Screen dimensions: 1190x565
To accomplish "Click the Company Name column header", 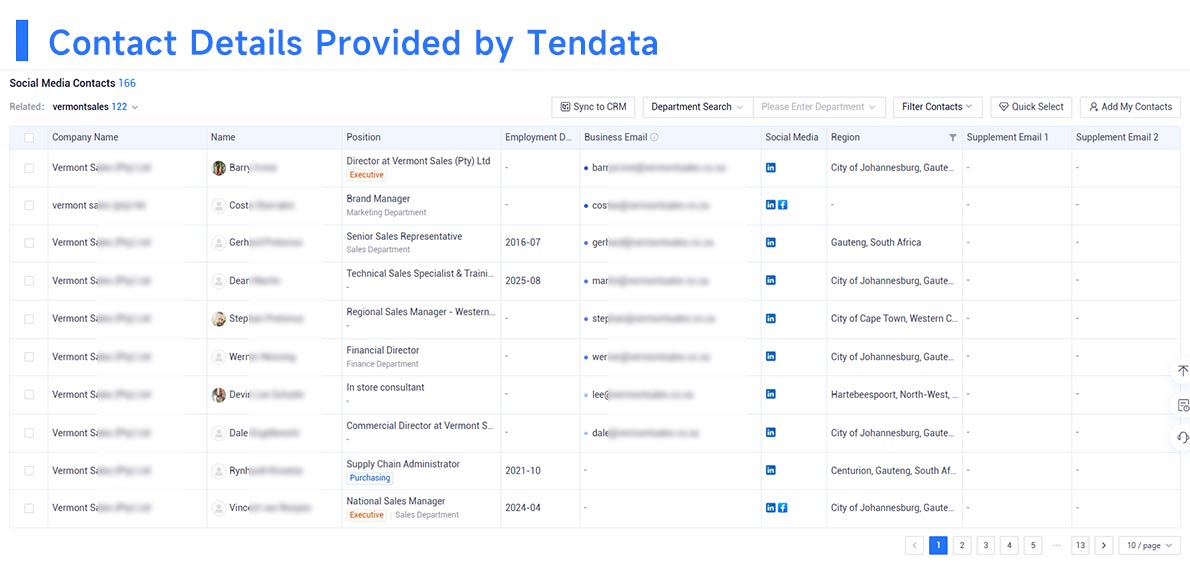I will 85,137.
